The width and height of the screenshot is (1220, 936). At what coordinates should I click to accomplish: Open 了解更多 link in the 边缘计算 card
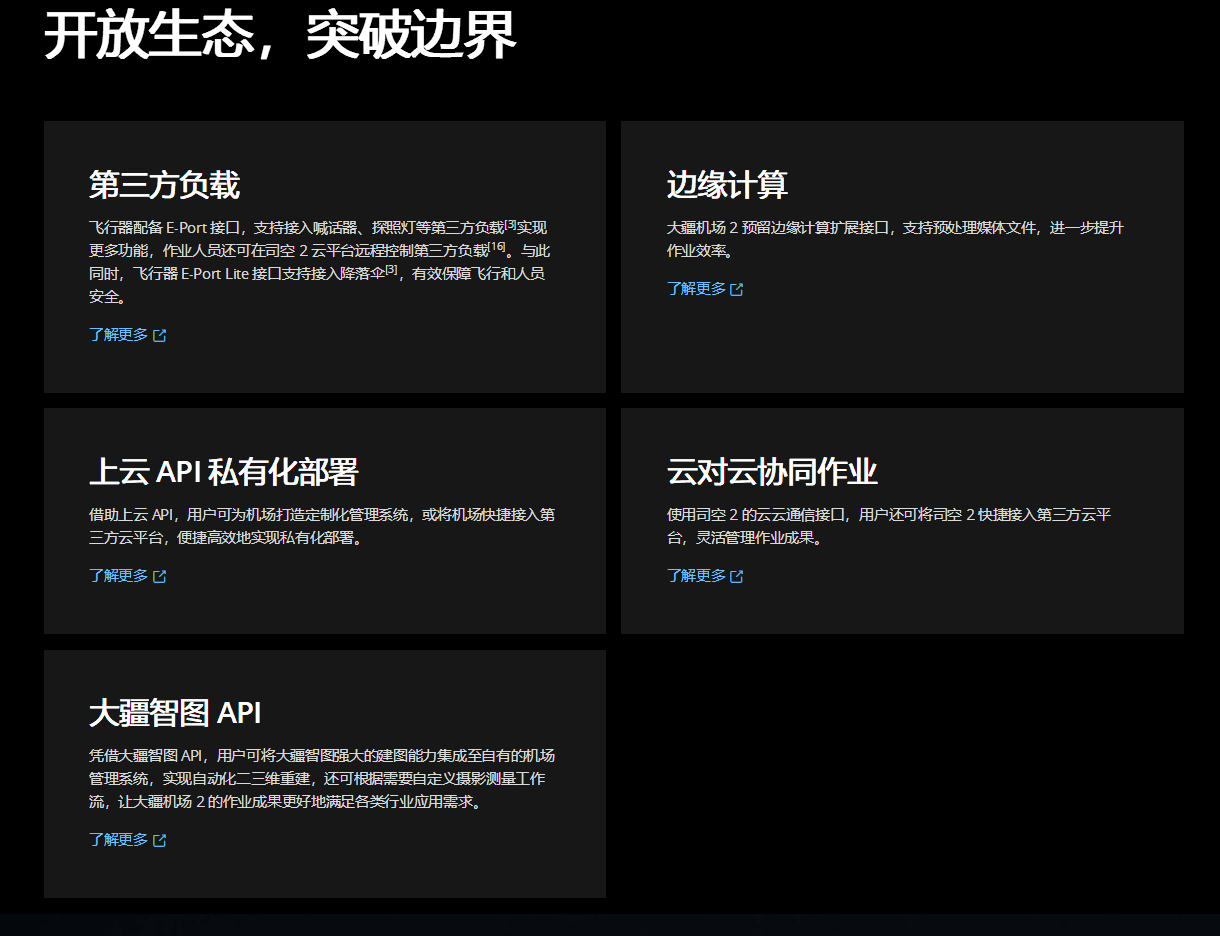695,289
